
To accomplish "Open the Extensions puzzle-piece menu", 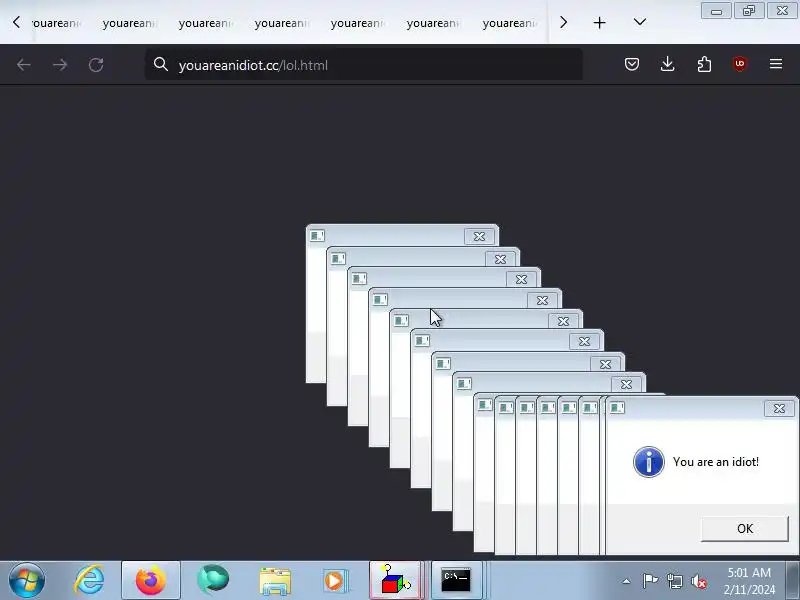I will tap(704, 64).
